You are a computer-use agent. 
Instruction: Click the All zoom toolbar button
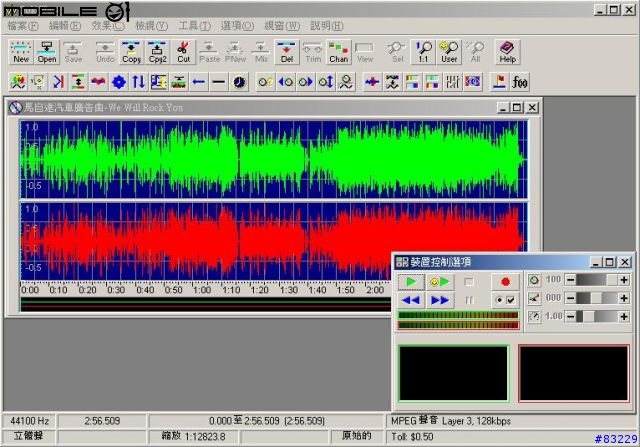coord(475,52)
